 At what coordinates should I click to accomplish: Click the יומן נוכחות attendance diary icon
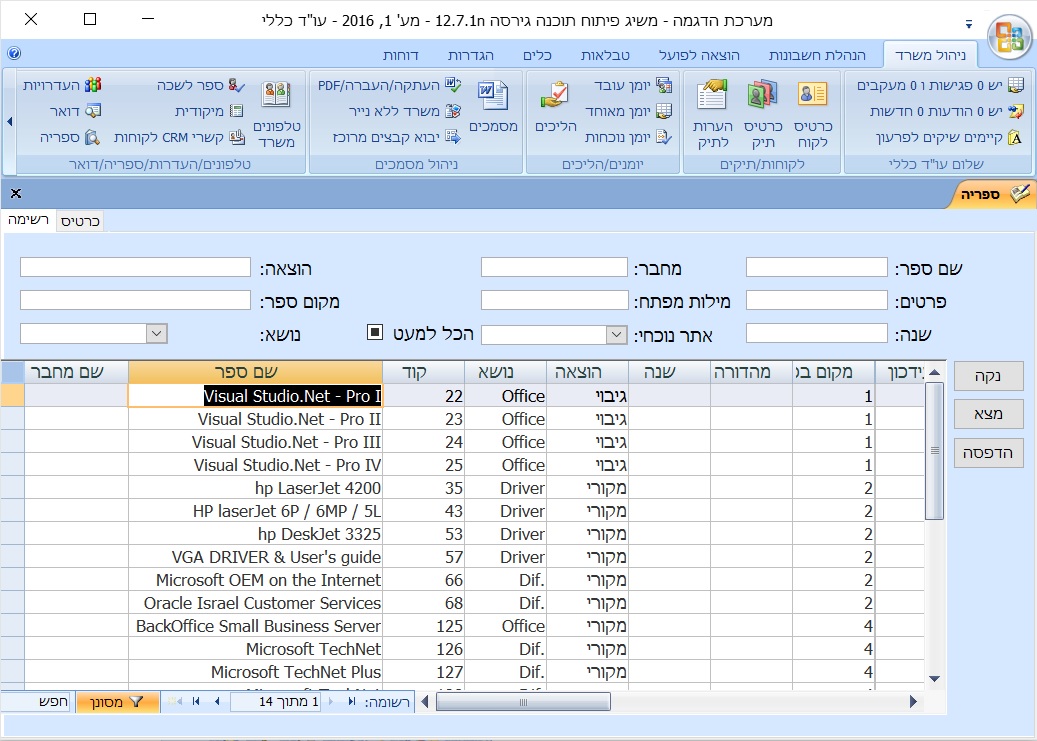point(664,138)
